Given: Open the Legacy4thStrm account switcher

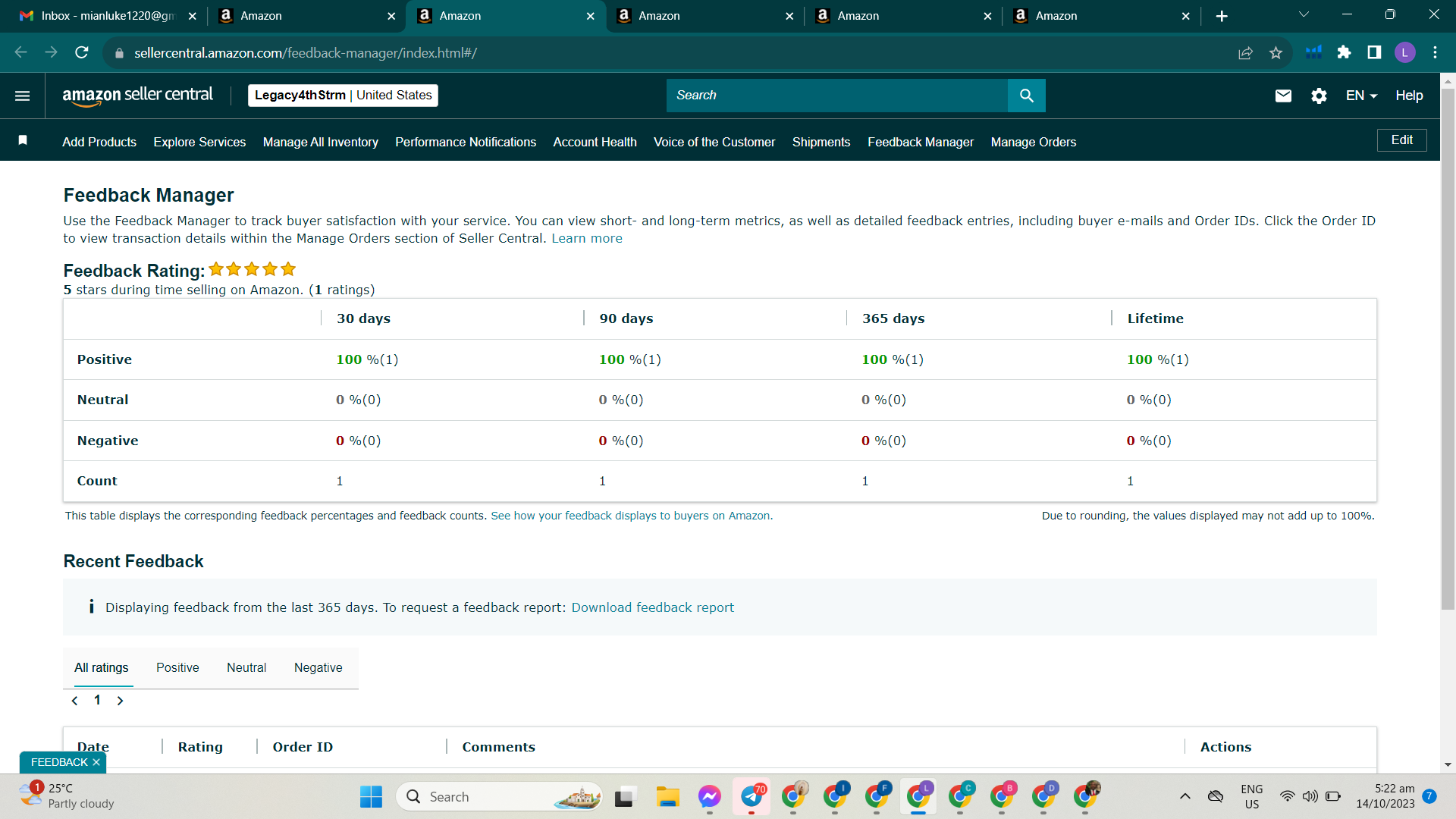Looking at the screenshot, I should coord(343,96).
